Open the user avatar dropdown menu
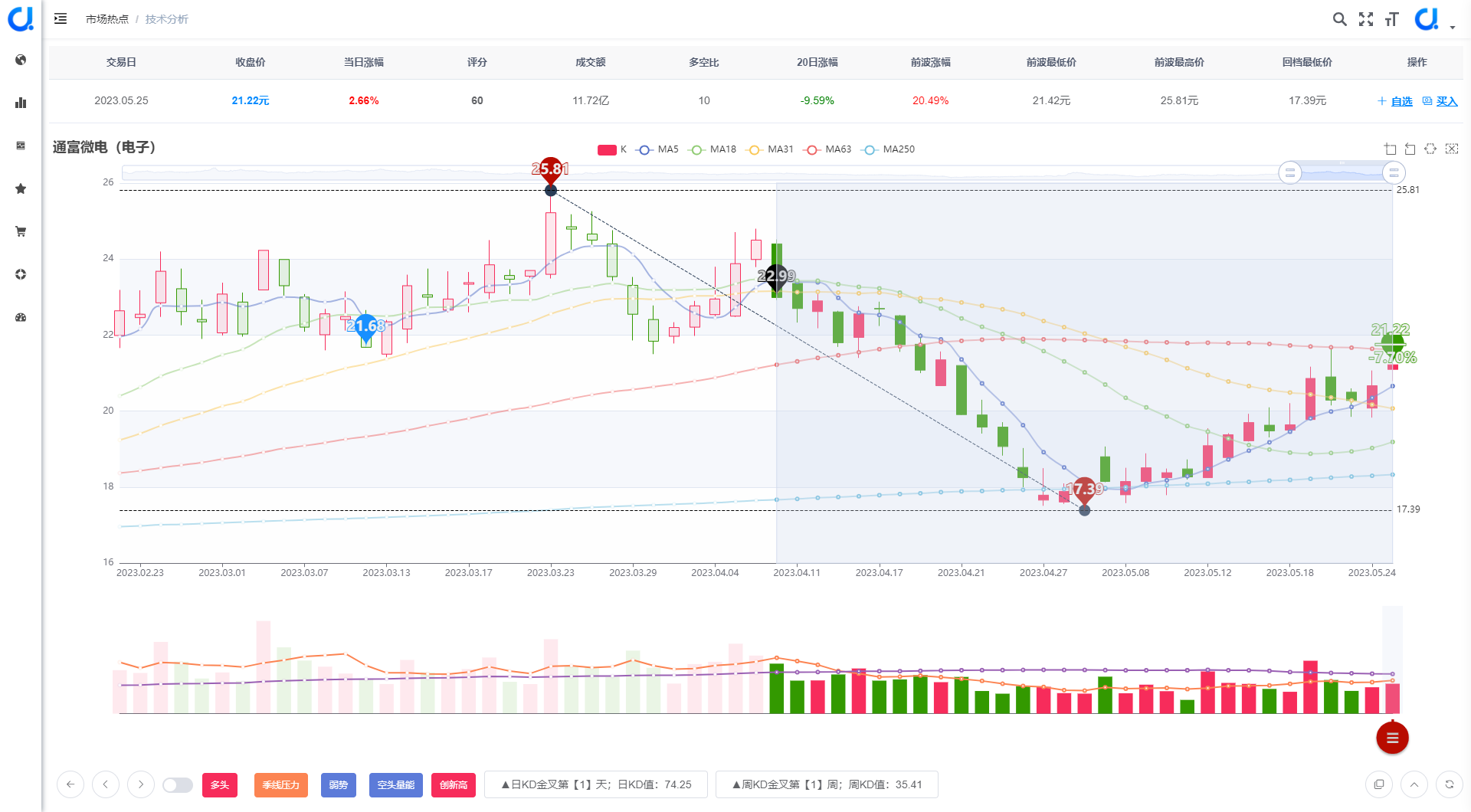Image resolution: width=1471 pixels, height=812 pixels. pyautogui.click(x=1434, y=19)
